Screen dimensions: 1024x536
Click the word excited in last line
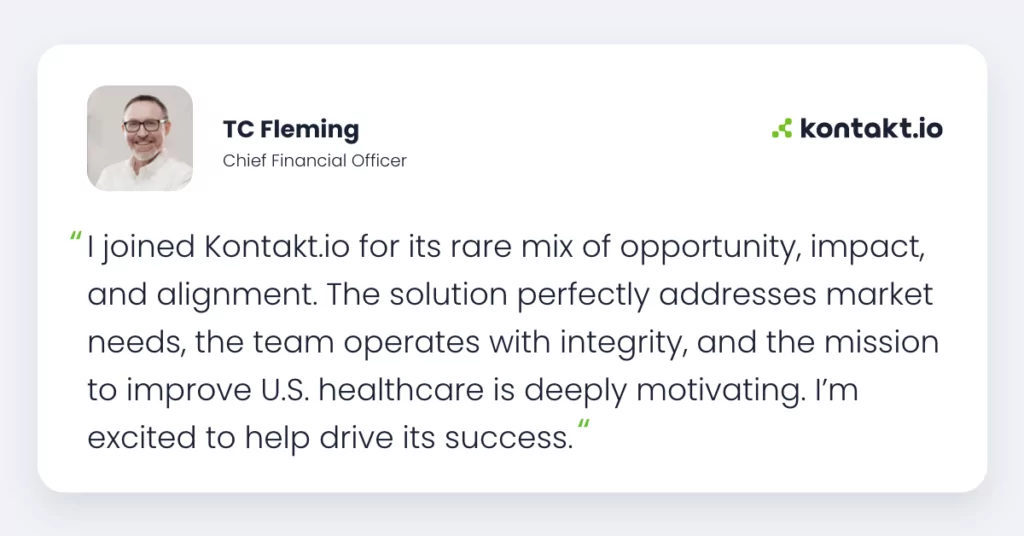click(142, 437)
